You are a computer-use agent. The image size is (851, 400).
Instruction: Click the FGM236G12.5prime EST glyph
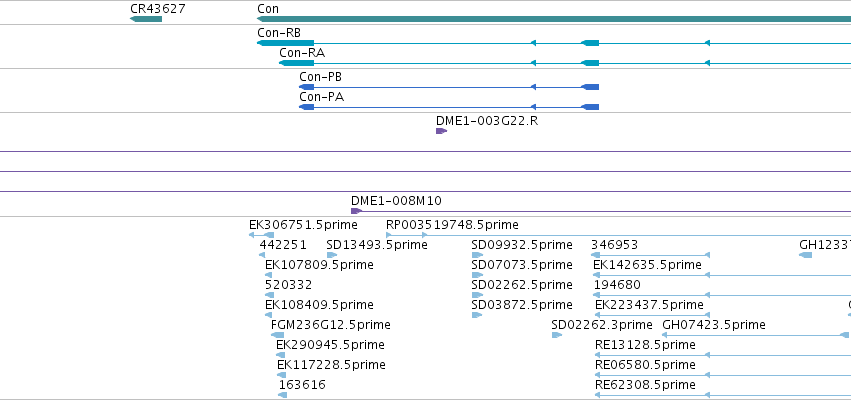tap(277, 335)
